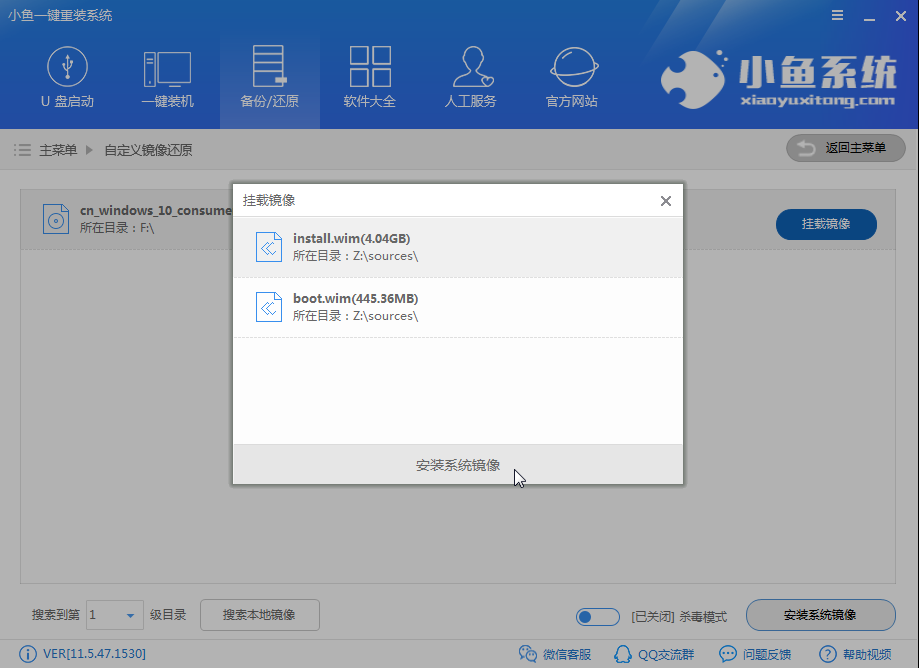
Task: Click the 返回主菜单 button
Action: (845, 148)
